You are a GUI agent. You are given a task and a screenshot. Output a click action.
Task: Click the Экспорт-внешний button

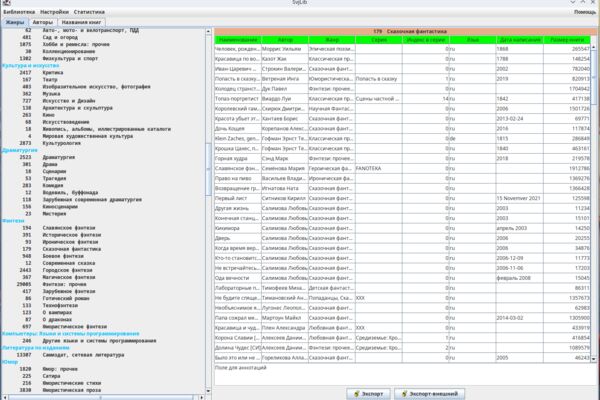[x=430, y=393]
